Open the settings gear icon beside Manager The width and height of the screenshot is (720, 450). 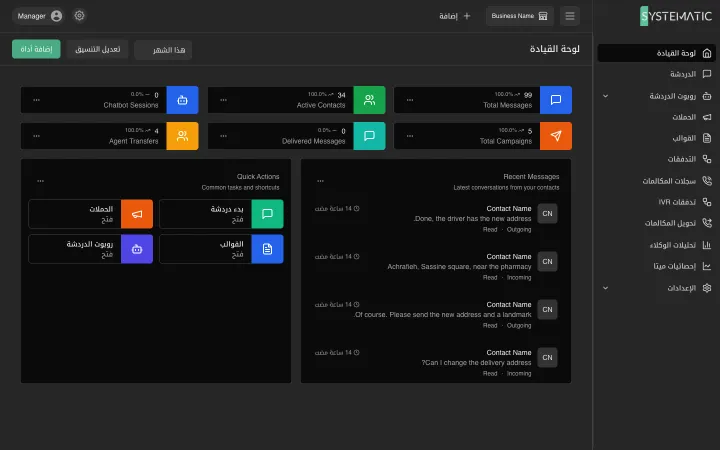tap(79, 16)
